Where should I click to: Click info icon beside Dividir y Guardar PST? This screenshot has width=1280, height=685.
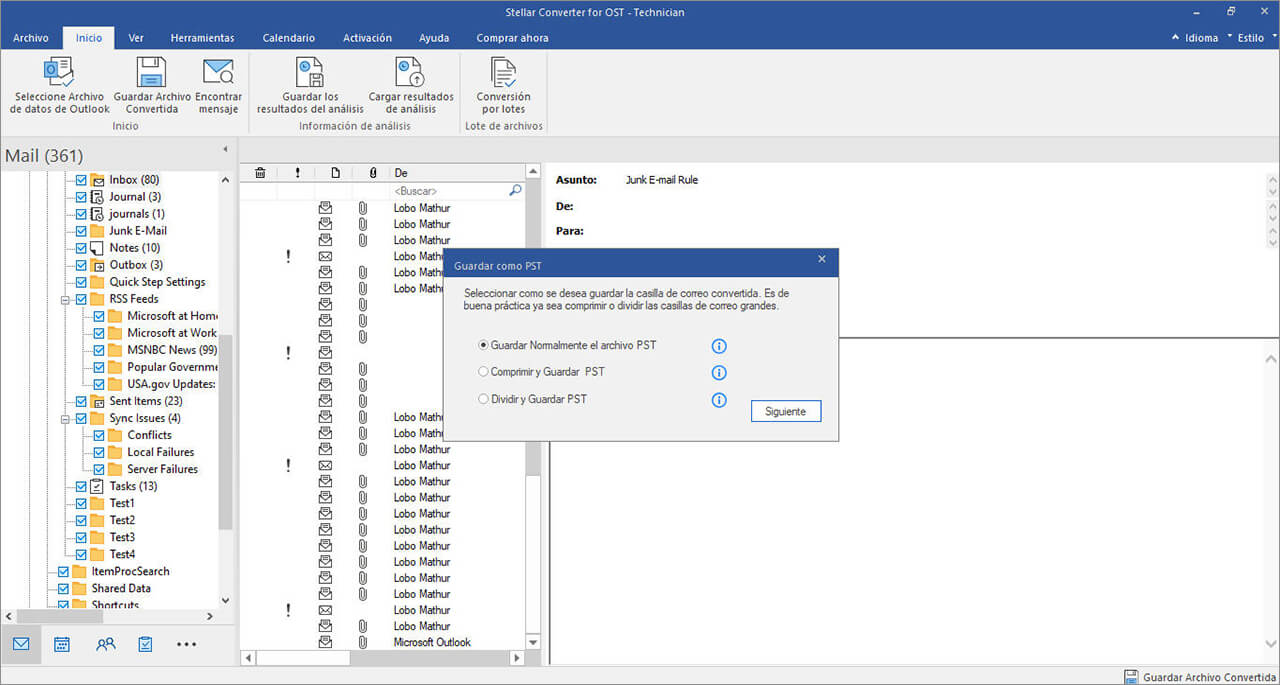[718, 400]
